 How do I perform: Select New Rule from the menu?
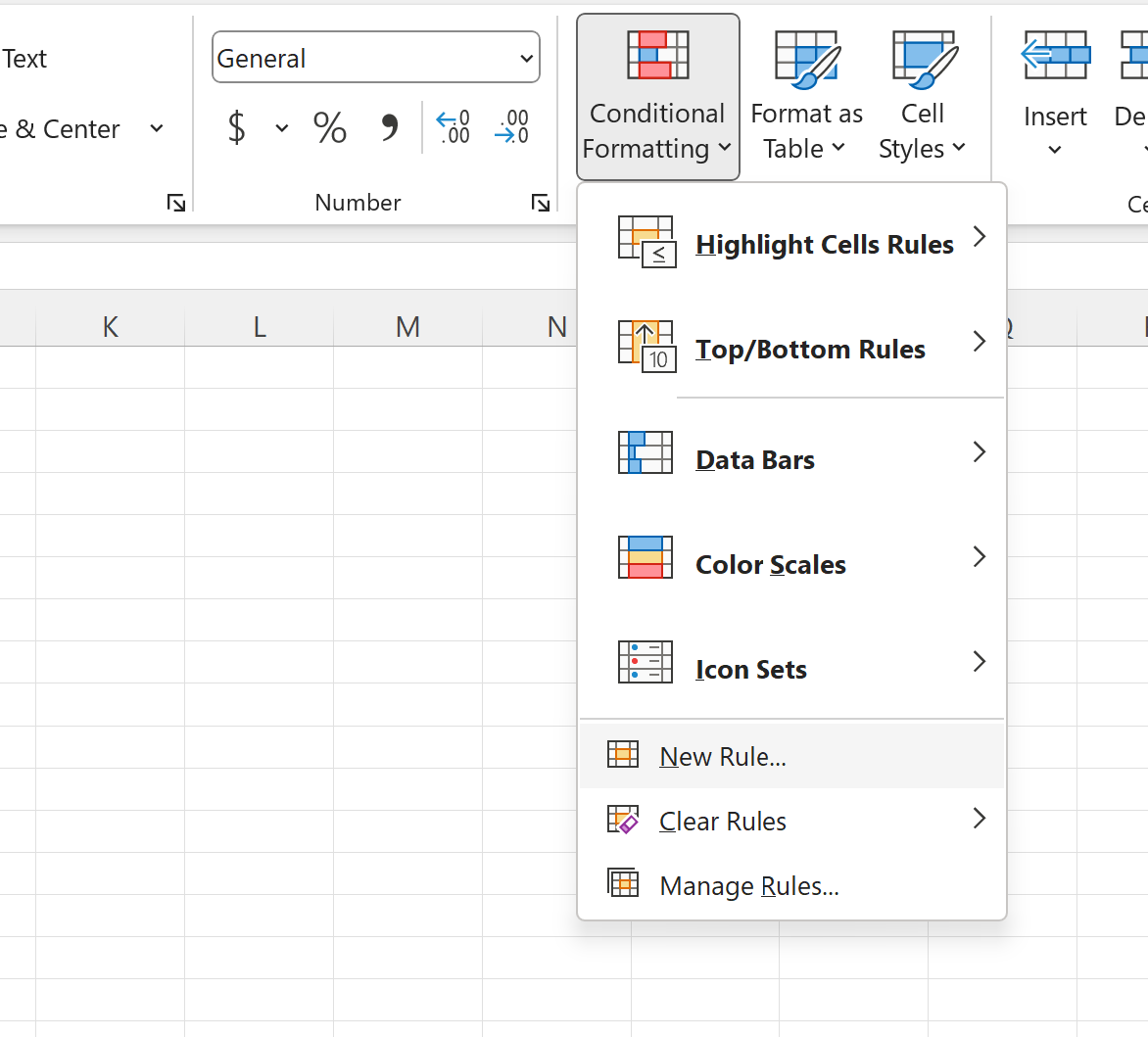pyautogui.click(x=722, y=755)
